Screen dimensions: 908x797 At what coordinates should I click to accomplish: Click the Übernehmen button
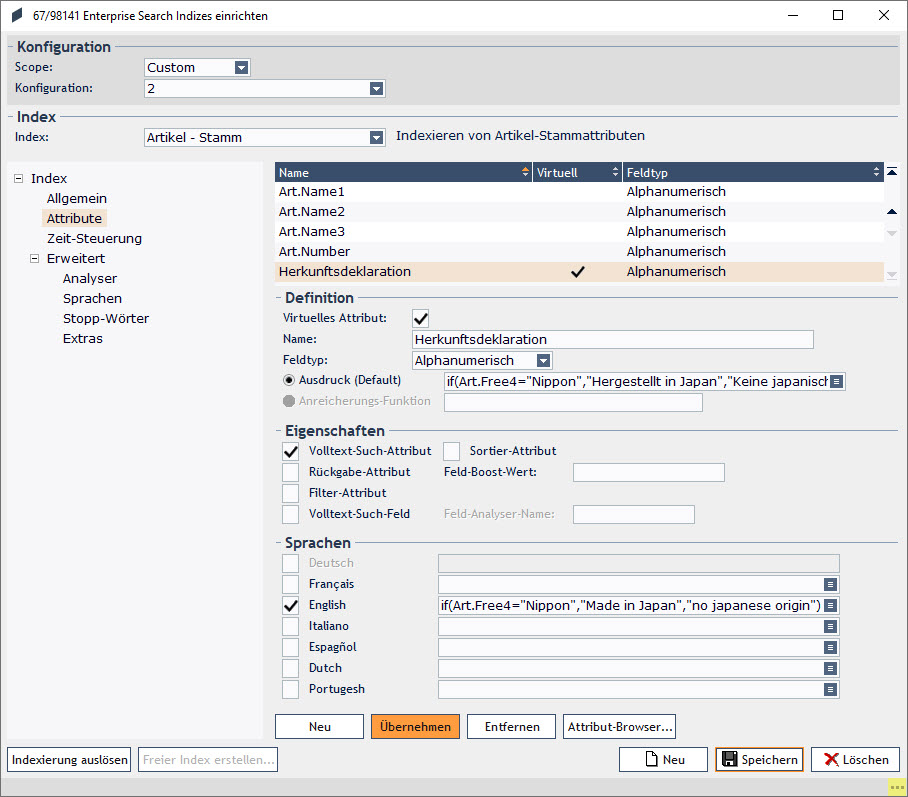point(415,726)
